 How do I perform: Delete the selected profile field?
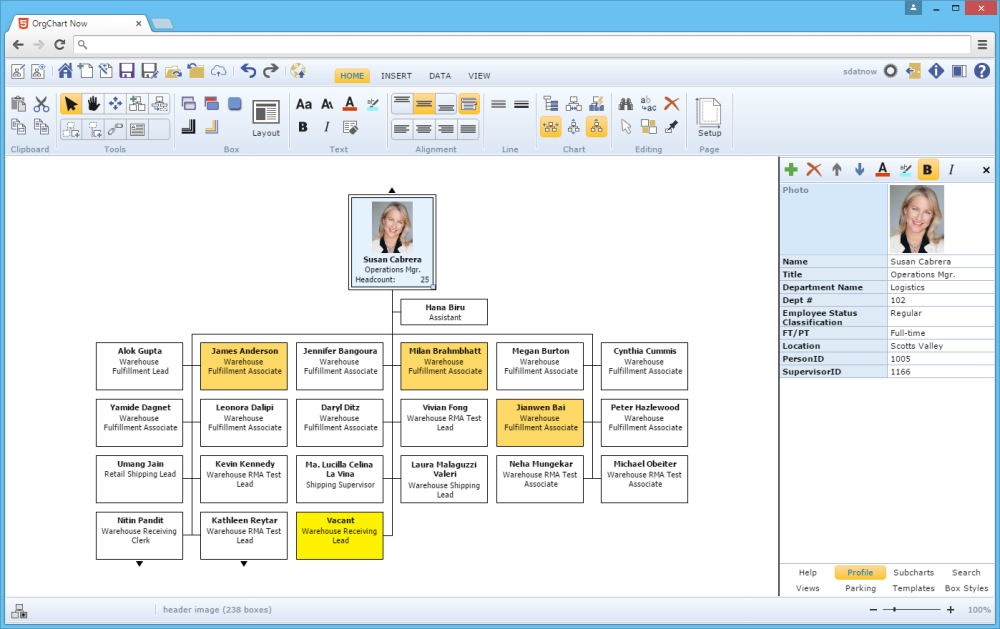[810, 169]
